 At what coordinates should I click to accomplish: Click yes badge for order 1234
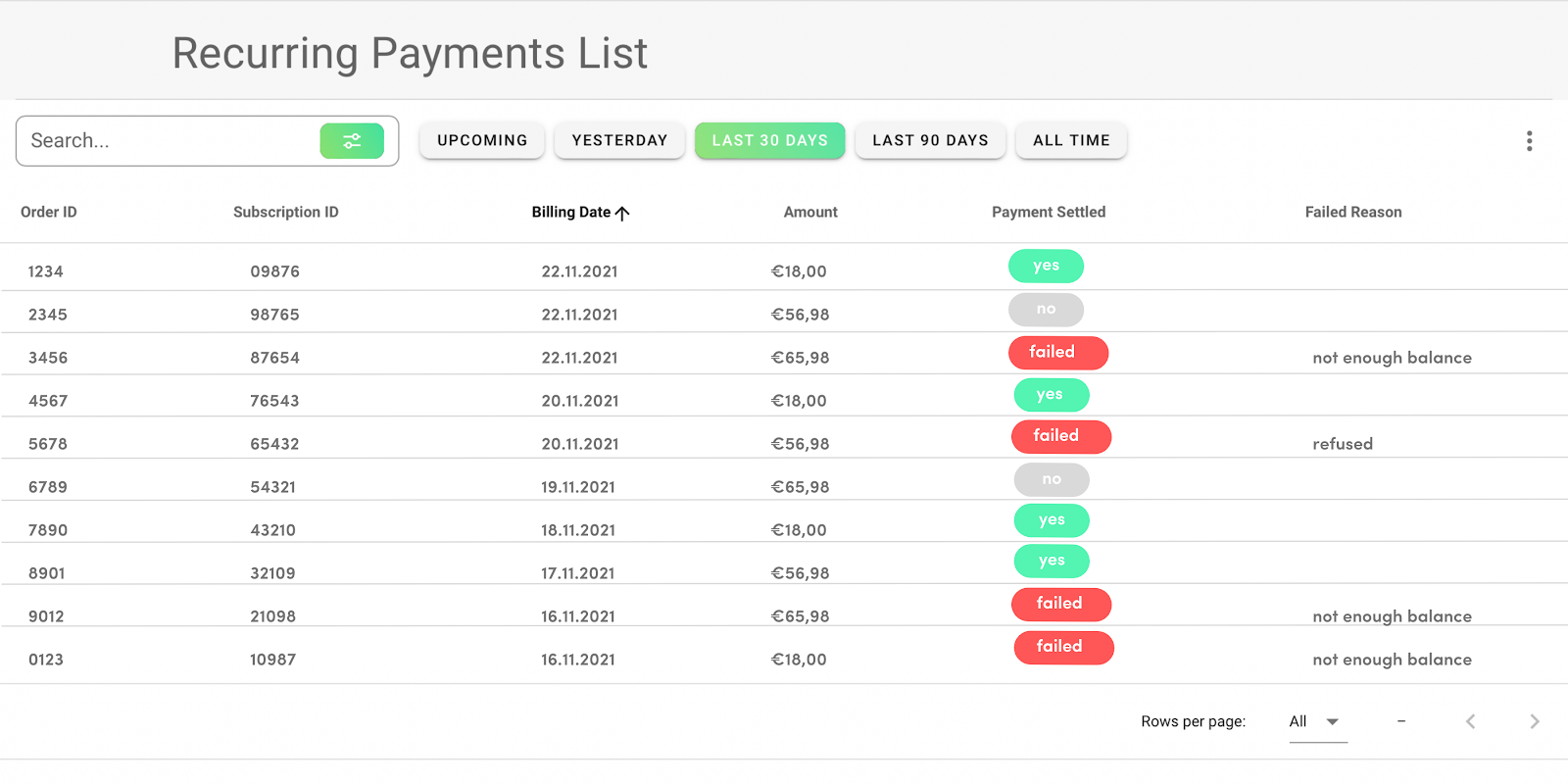(x=1046, y=267)
